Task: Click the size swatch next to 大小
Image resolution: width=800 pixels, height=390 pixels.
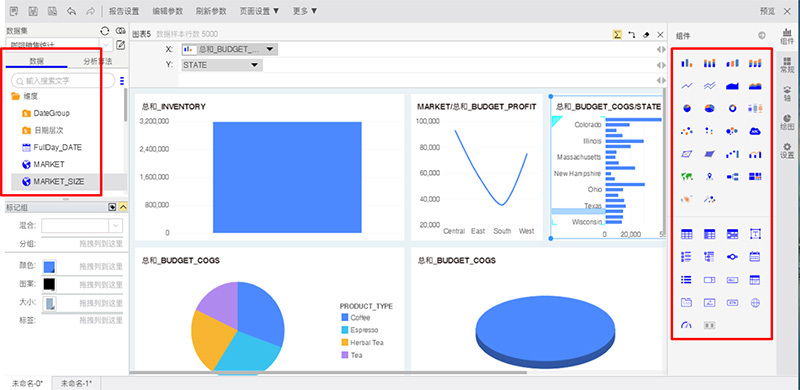Action: coord(49,303)
